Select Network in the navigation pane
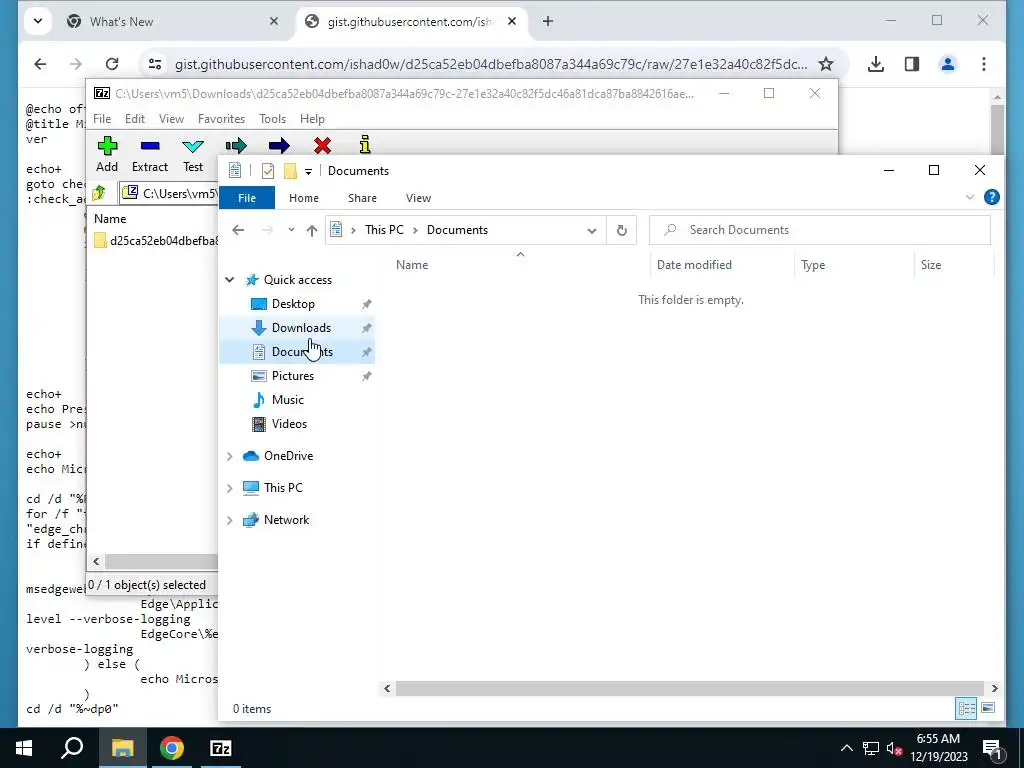Image resolution: width=1024 pixels, height=768 pixels. [286, 520]
